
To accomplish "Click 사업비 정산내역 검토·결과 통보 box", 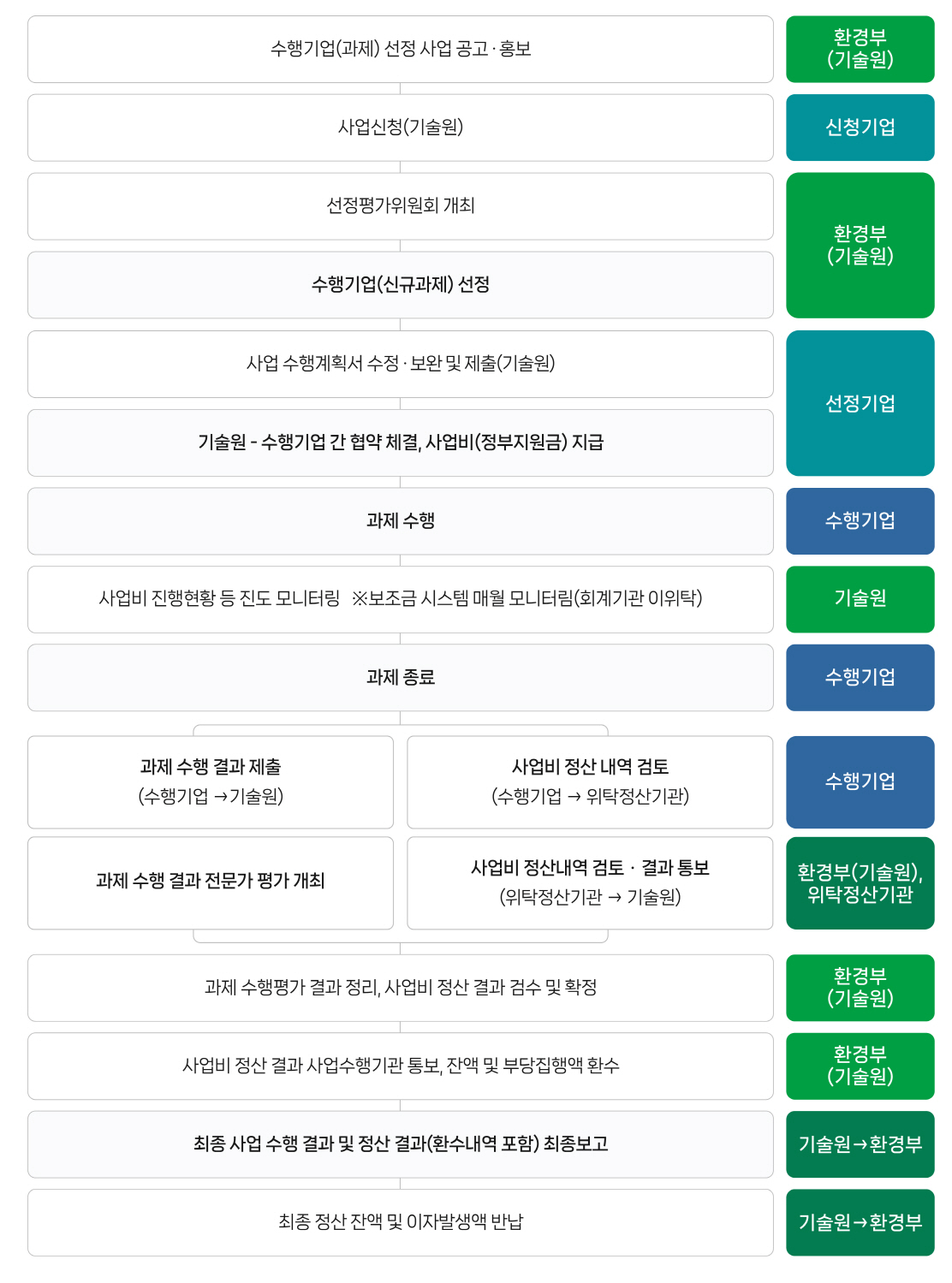I will click(x=590, y=883).
